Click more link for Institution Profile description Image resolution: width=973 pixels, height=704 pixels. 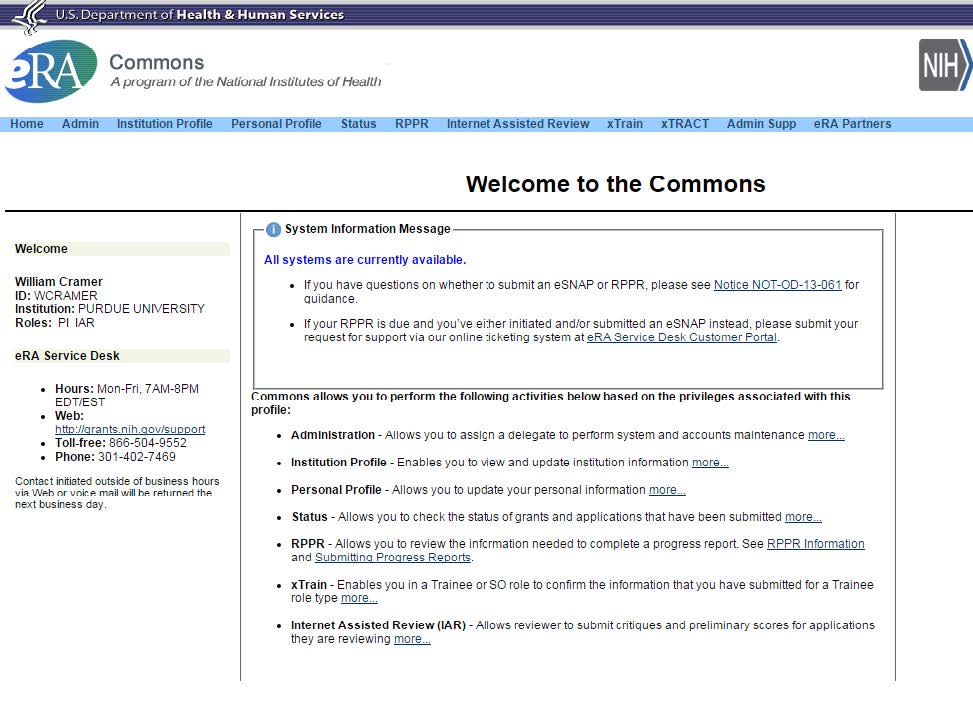click(x=710, y=462)
